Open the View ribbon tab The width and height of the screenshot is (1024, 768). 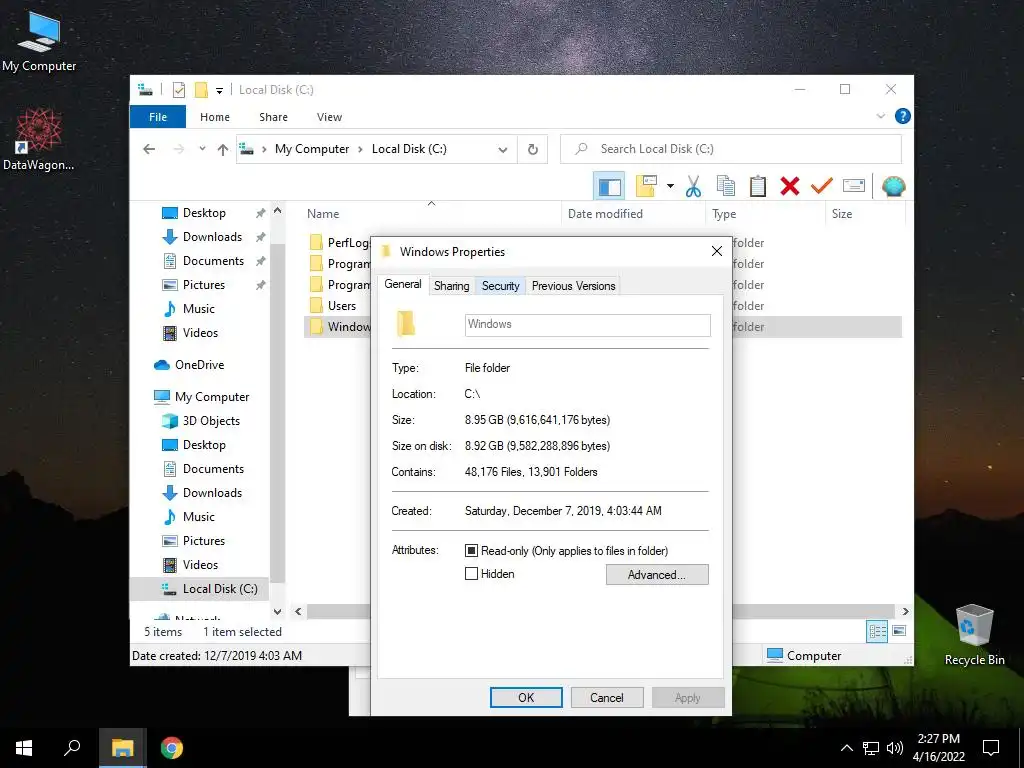[329, 117]
